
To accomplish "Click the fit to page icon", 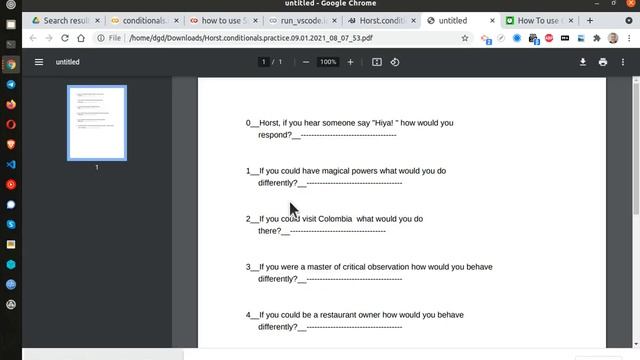I will tap(377, 62).
